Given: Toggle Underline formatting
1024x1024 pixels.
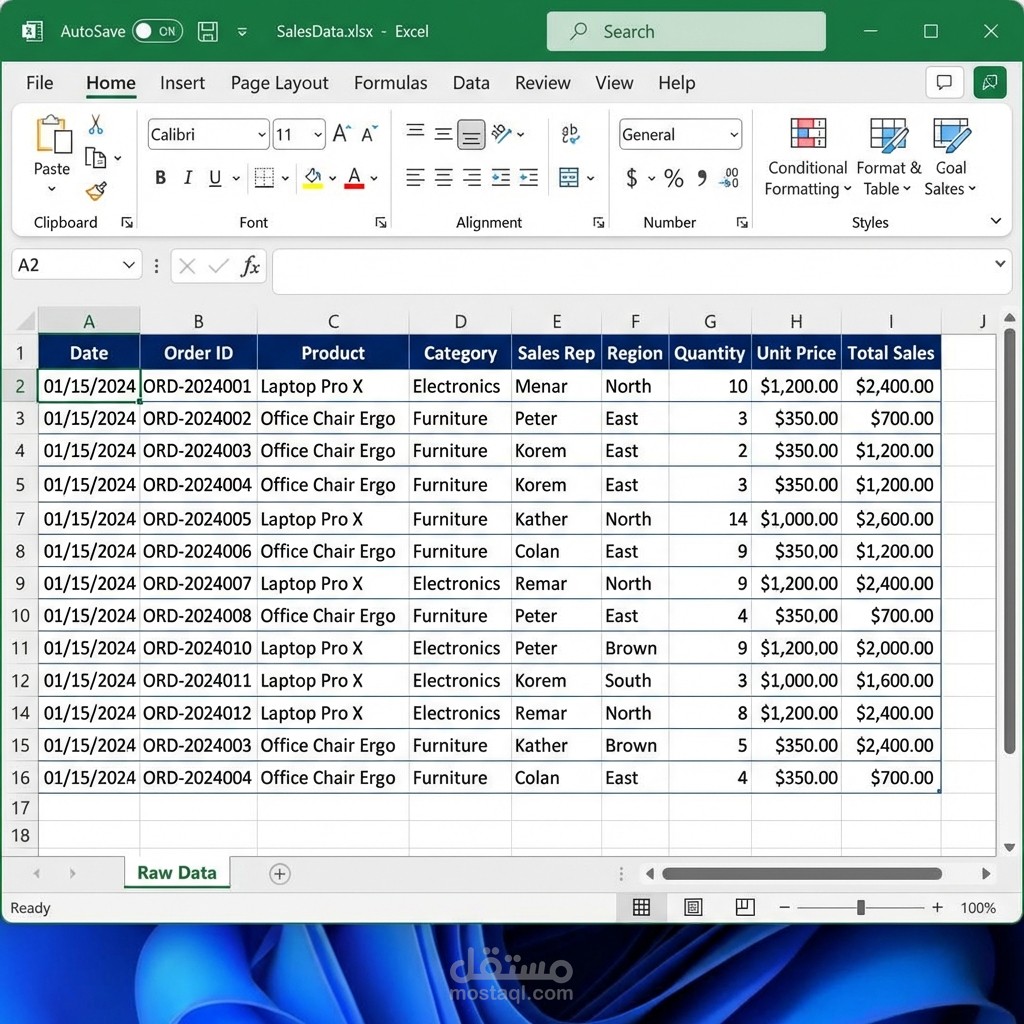Looking at the screenshot, I should (215, 178).
